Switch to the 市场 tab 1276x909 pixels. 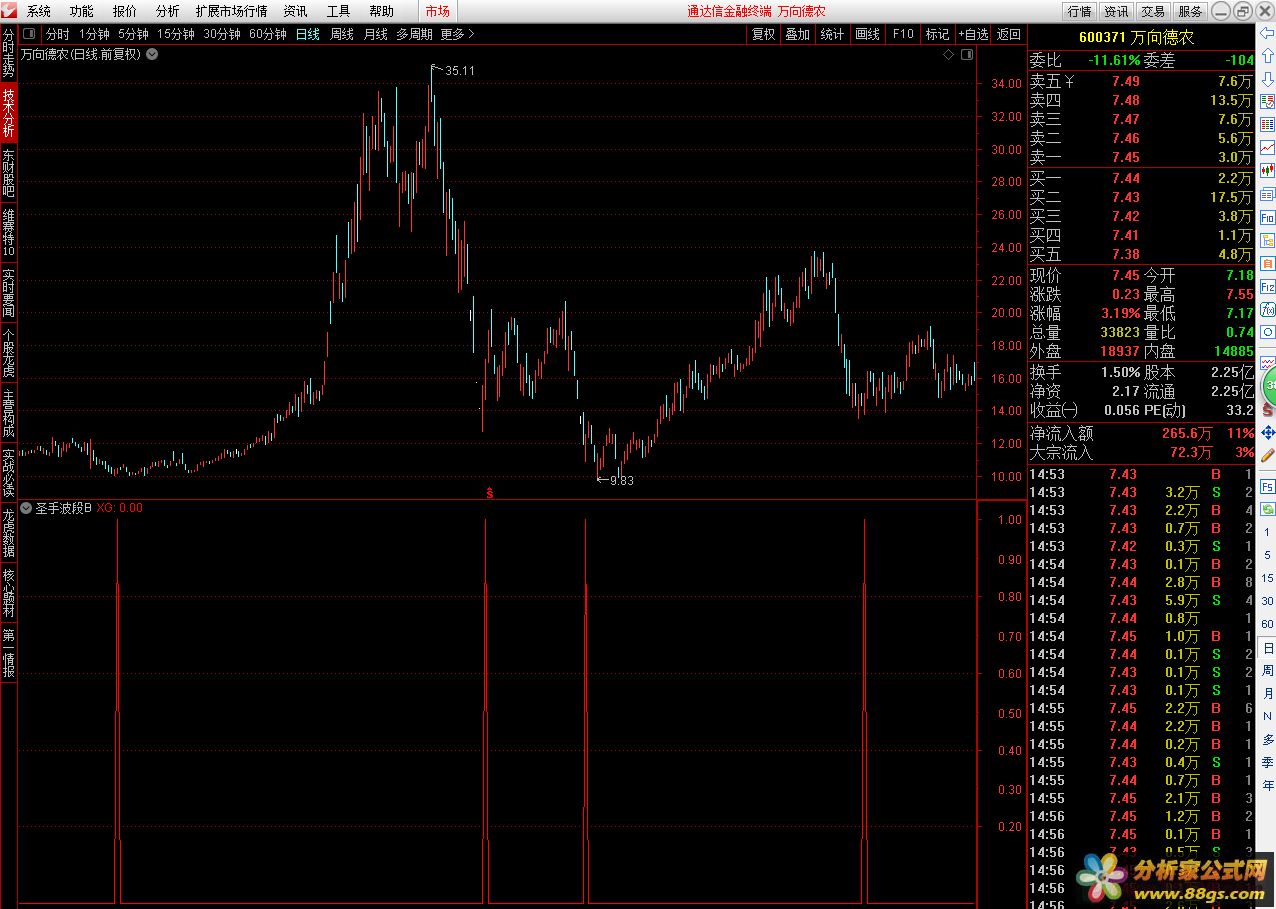tap(438, 11)
